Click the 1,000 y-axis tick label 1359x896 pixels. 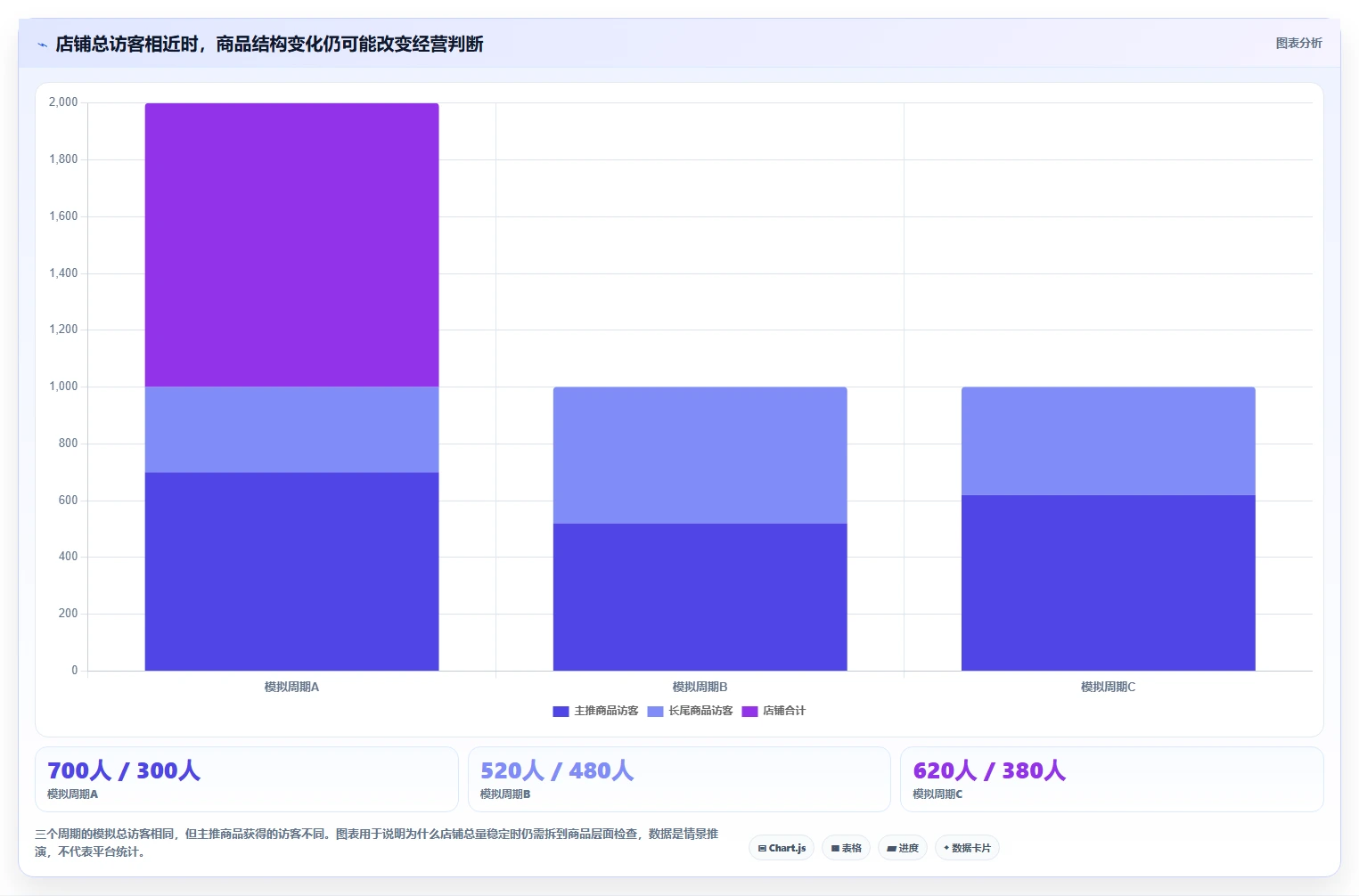pos(63,387)
